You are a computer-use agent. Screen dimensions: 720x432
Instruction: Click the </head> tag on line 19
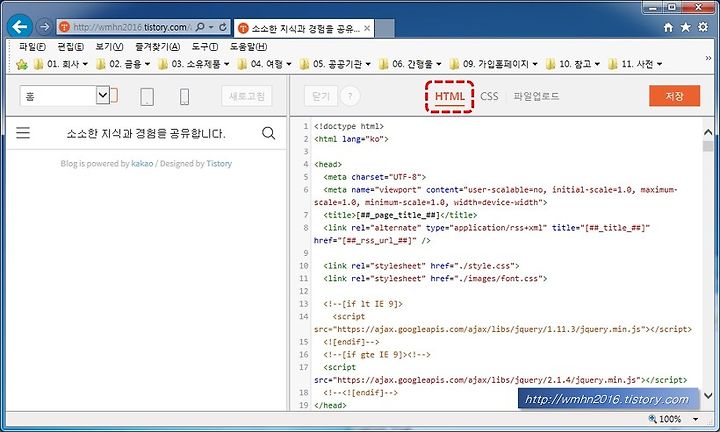330,405
